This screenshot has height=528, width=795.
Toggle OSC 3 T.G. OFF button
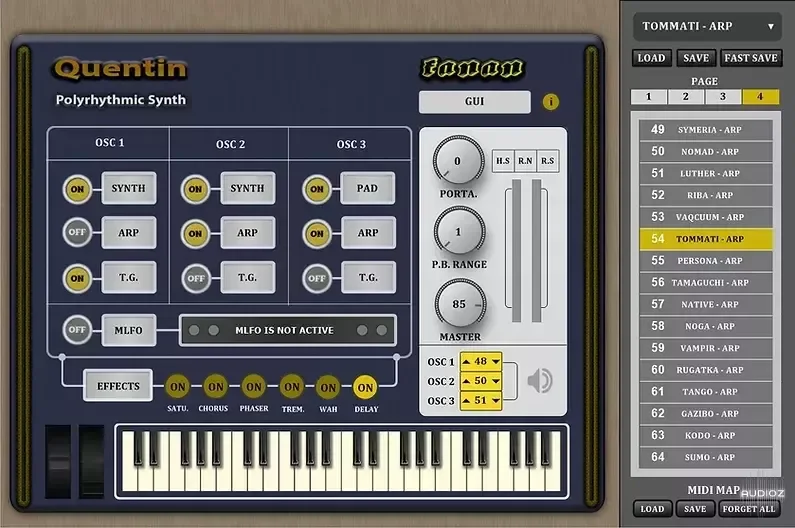(x=317, y=278)
